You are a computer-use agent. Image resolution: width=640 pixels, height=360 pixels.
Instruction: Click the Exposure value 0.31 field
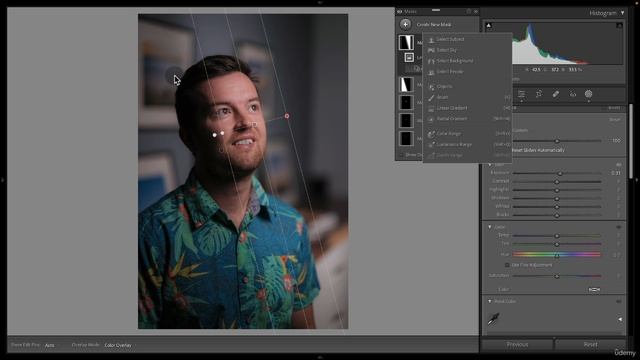[616, 173]
